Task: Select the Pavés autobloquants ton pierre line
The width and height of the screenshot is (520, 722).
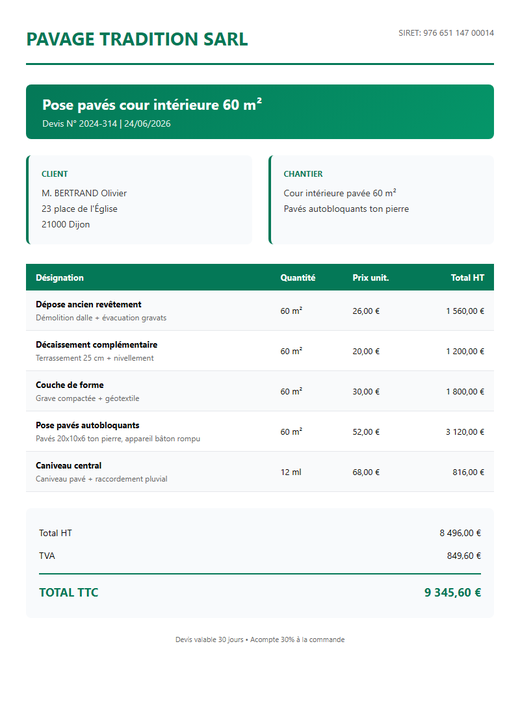Action: (x=346, y=209)
